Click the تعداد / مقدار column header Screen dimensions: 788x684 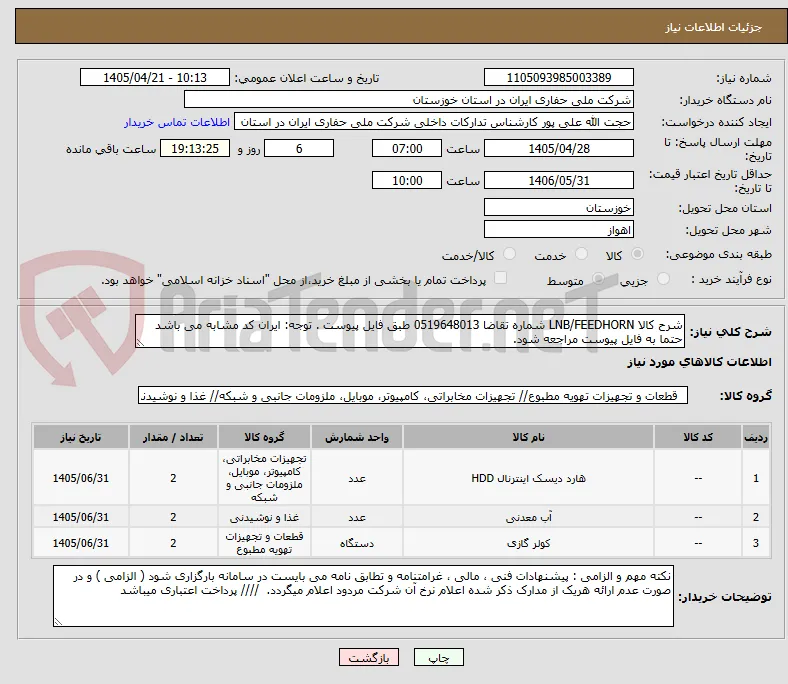click(173, 437)
